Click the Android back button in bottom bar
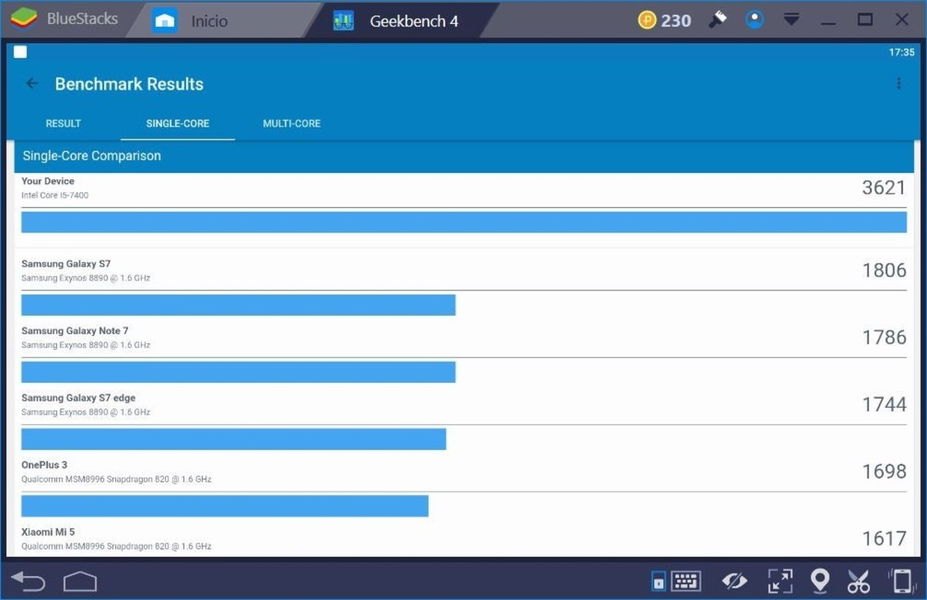Viewport: 927px width, 600px height. tap(28, 581)
